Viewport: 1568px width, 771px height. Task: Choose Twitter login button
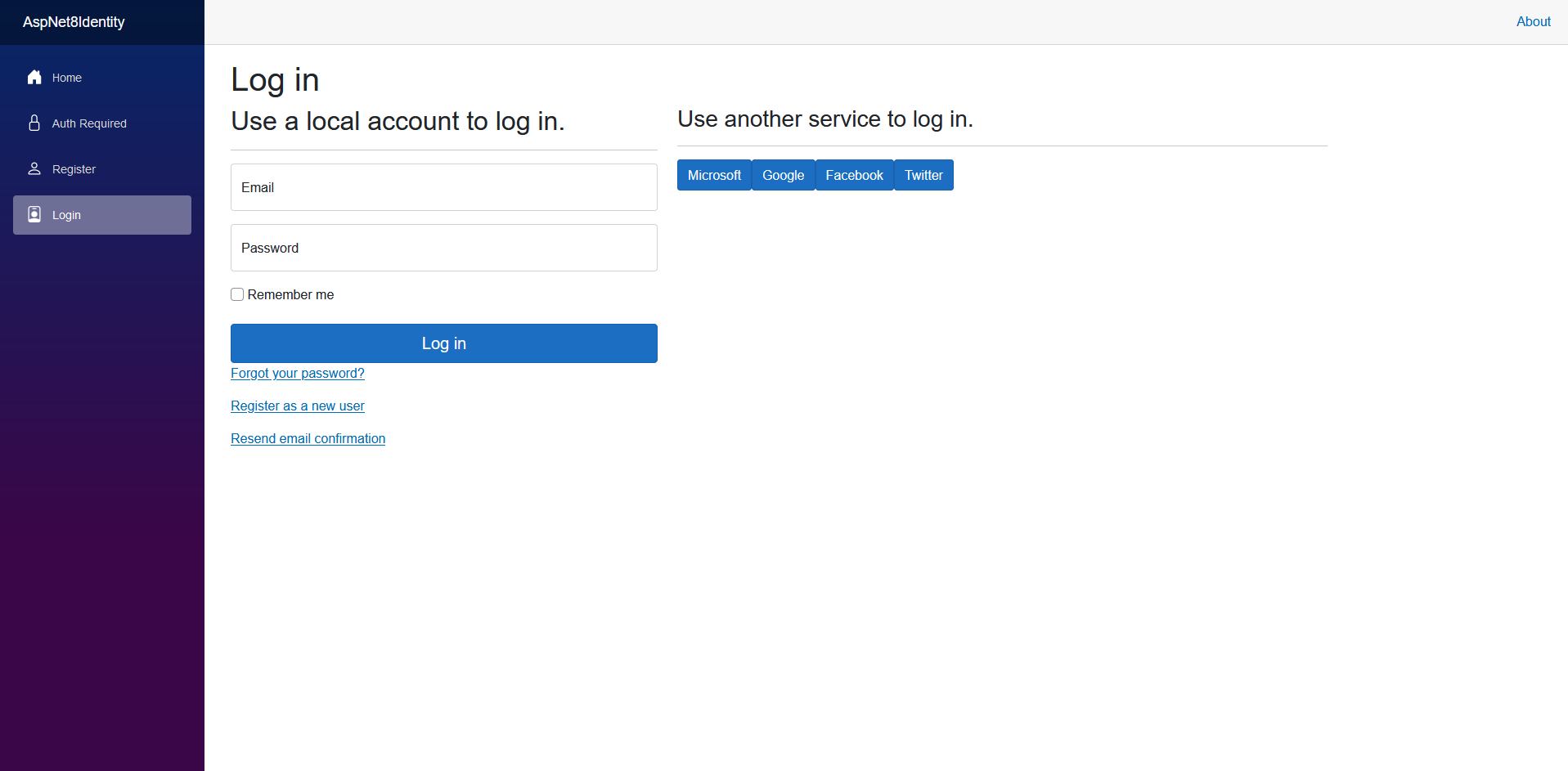pos(923,175)
